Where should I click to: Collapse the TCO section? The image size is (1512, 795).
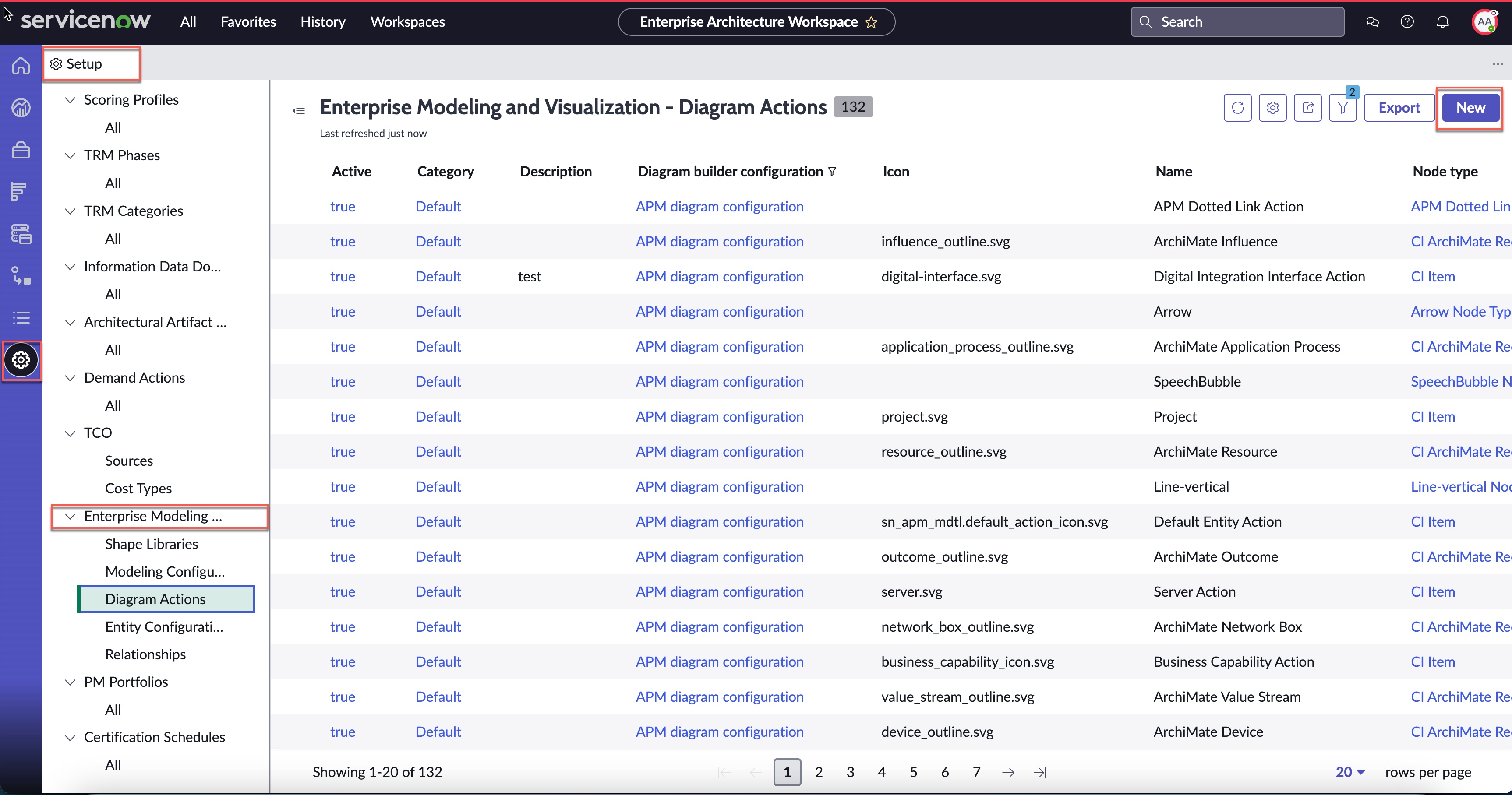click(70, 433)
